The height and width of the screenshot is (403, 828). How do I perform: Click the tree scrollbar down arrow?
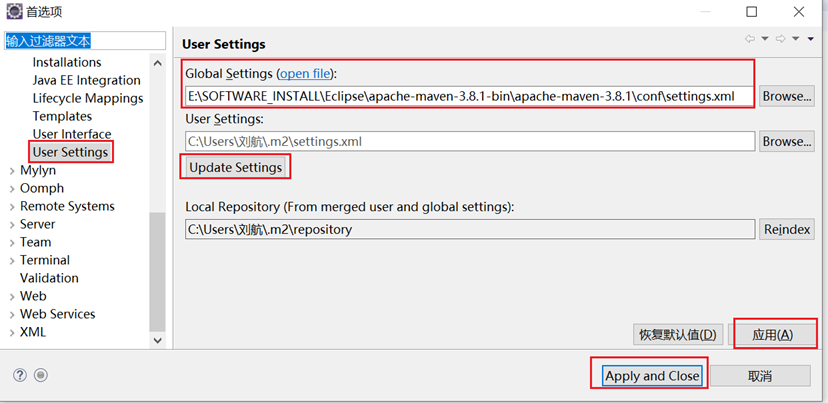[157, 340]
